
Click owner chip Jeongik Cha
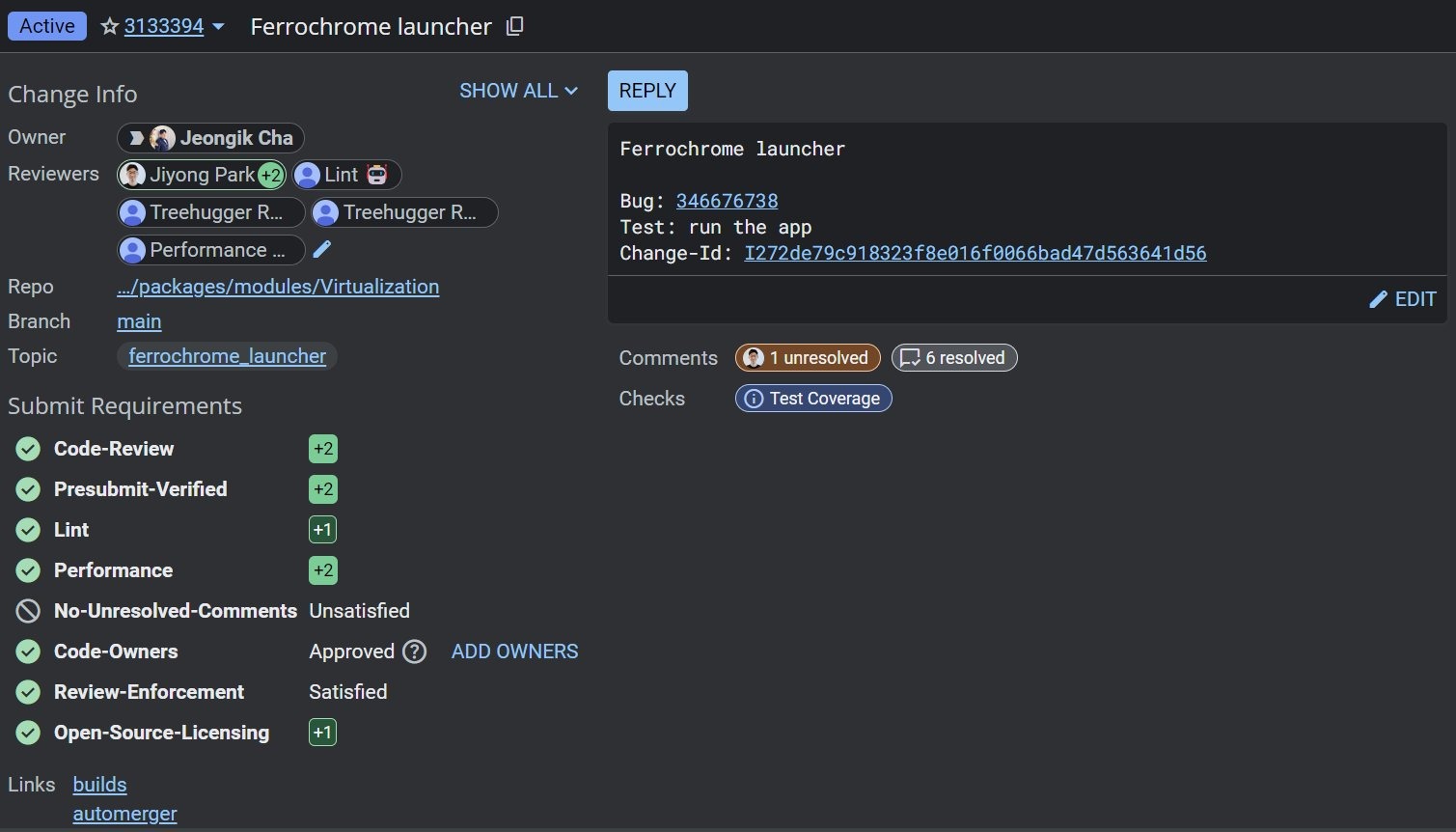tap(210, 138)
